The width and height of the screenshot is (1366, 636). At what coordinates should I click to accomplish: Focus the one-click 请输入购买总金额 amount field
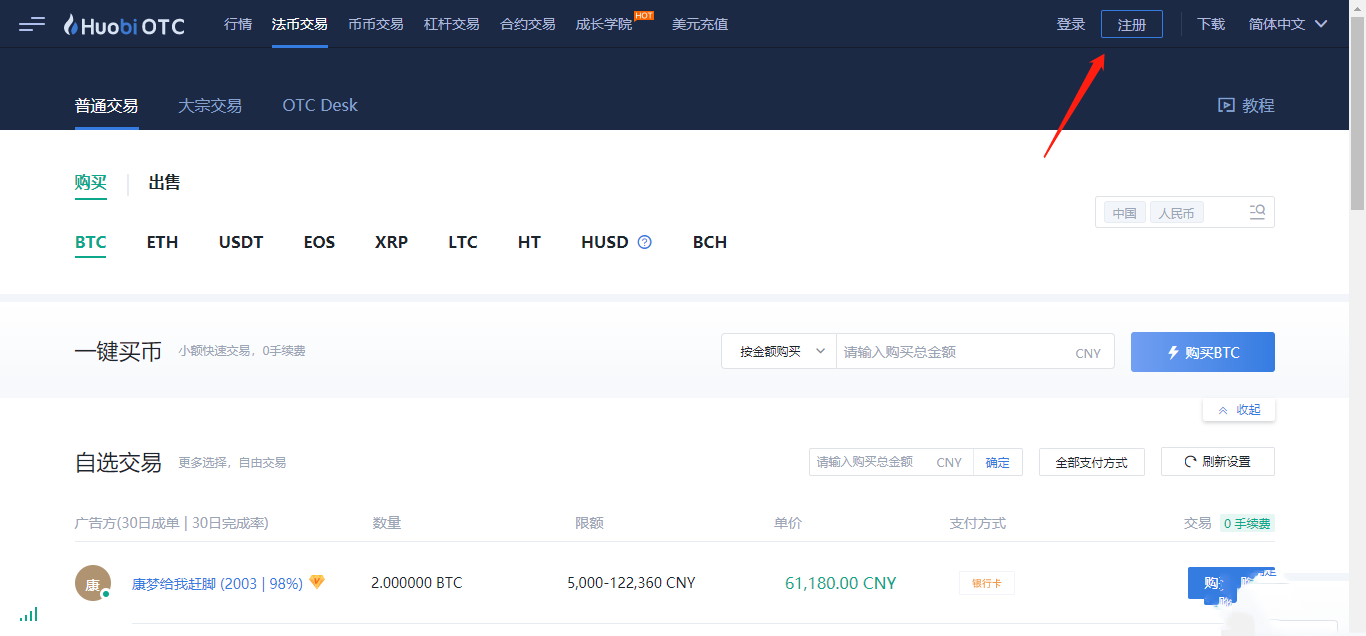pos(975,351)
